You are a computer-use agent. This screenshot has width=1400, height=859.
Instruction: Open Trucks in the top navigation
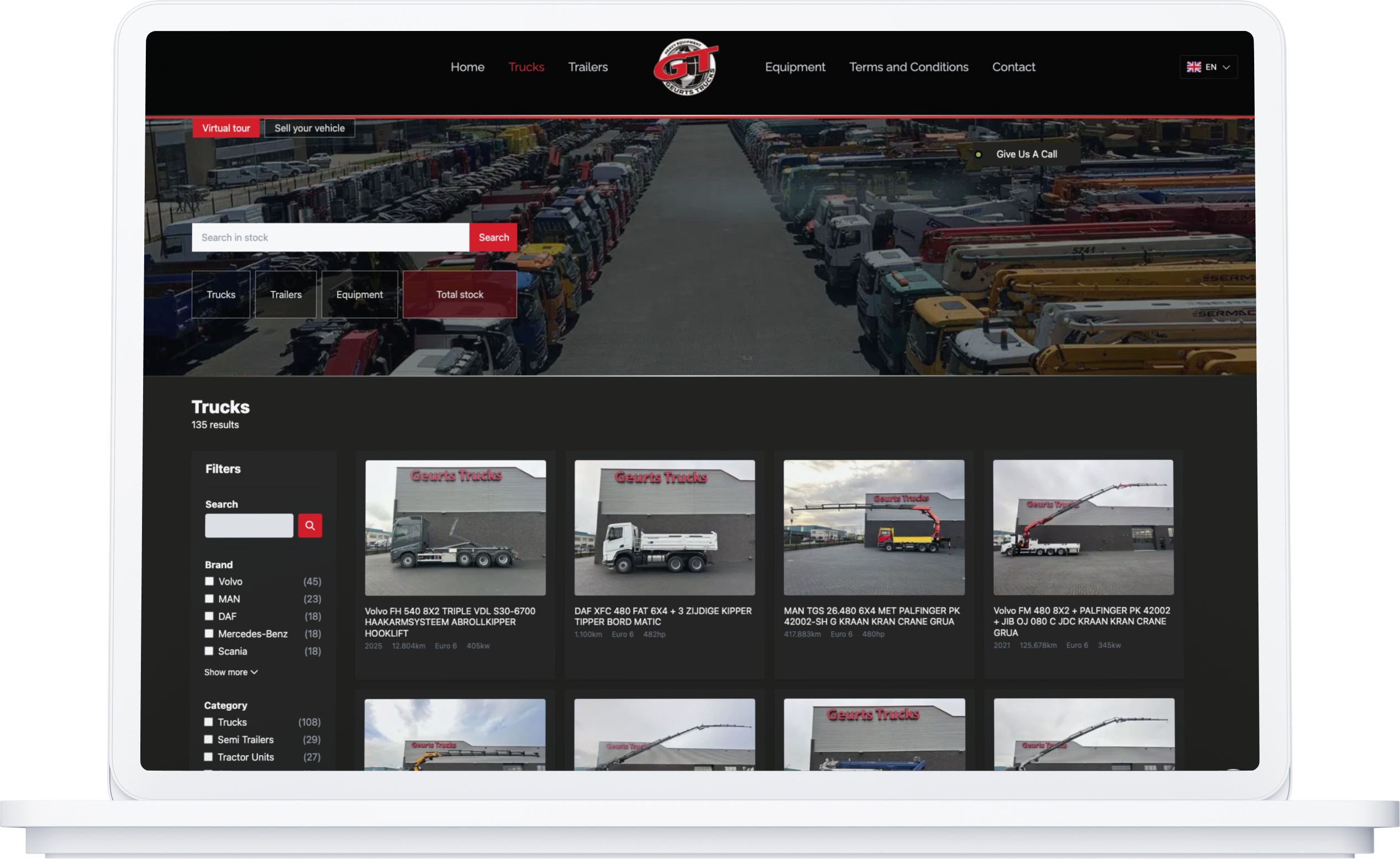(x=526, y=67)
